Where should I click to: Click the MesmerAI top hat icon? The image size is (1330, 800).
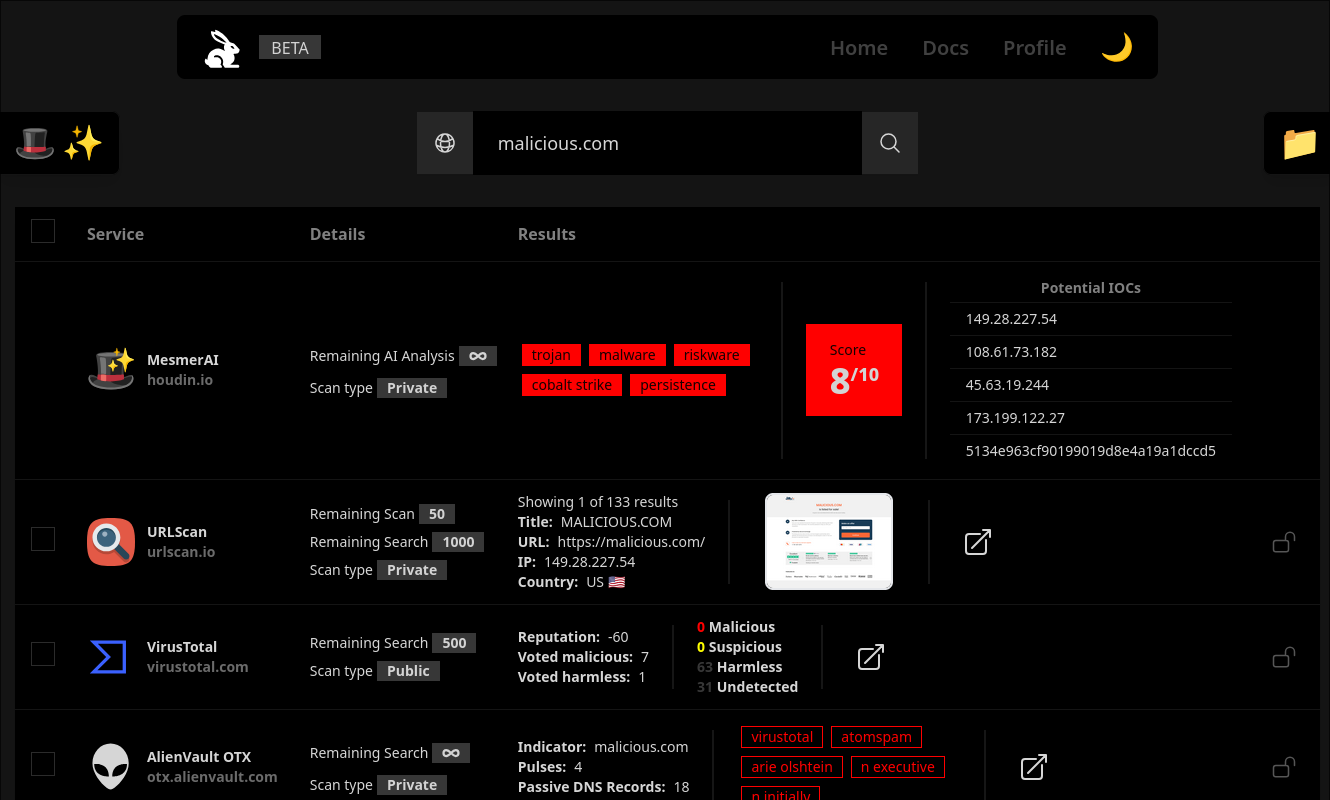tap(111, 369)
